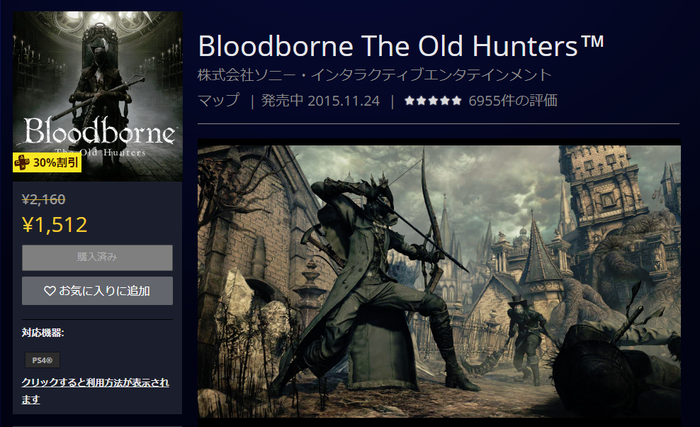The image size is (700, 427).
Task: Click the heart icon on the favorites button
Action: point(50,291)
